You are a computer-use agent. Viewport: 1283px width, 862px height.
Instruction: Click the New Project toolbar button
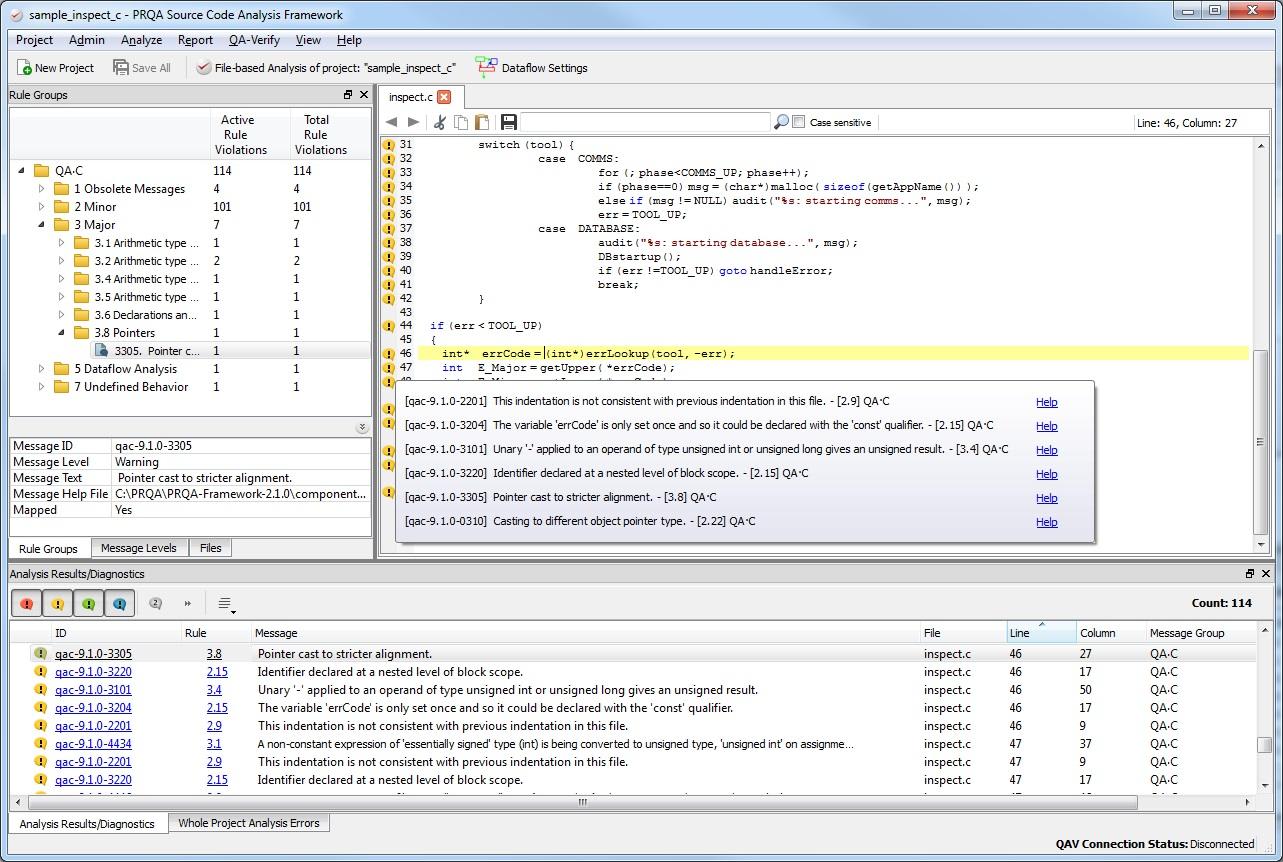pyautogui.click(x=56, y=68)
